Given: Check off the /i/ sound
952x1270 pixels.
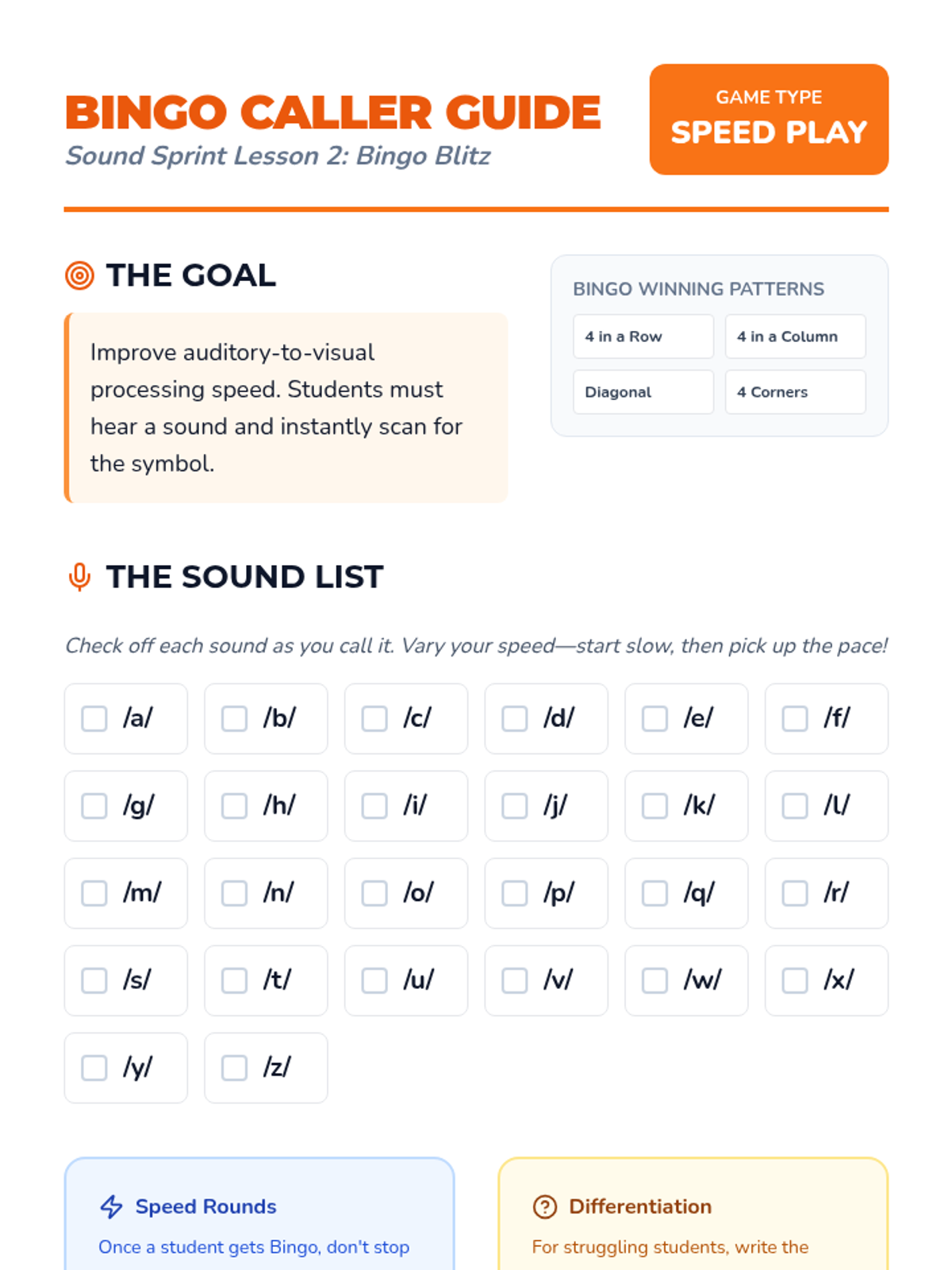Looking at the screenshot, I should (x=374, y=806).
